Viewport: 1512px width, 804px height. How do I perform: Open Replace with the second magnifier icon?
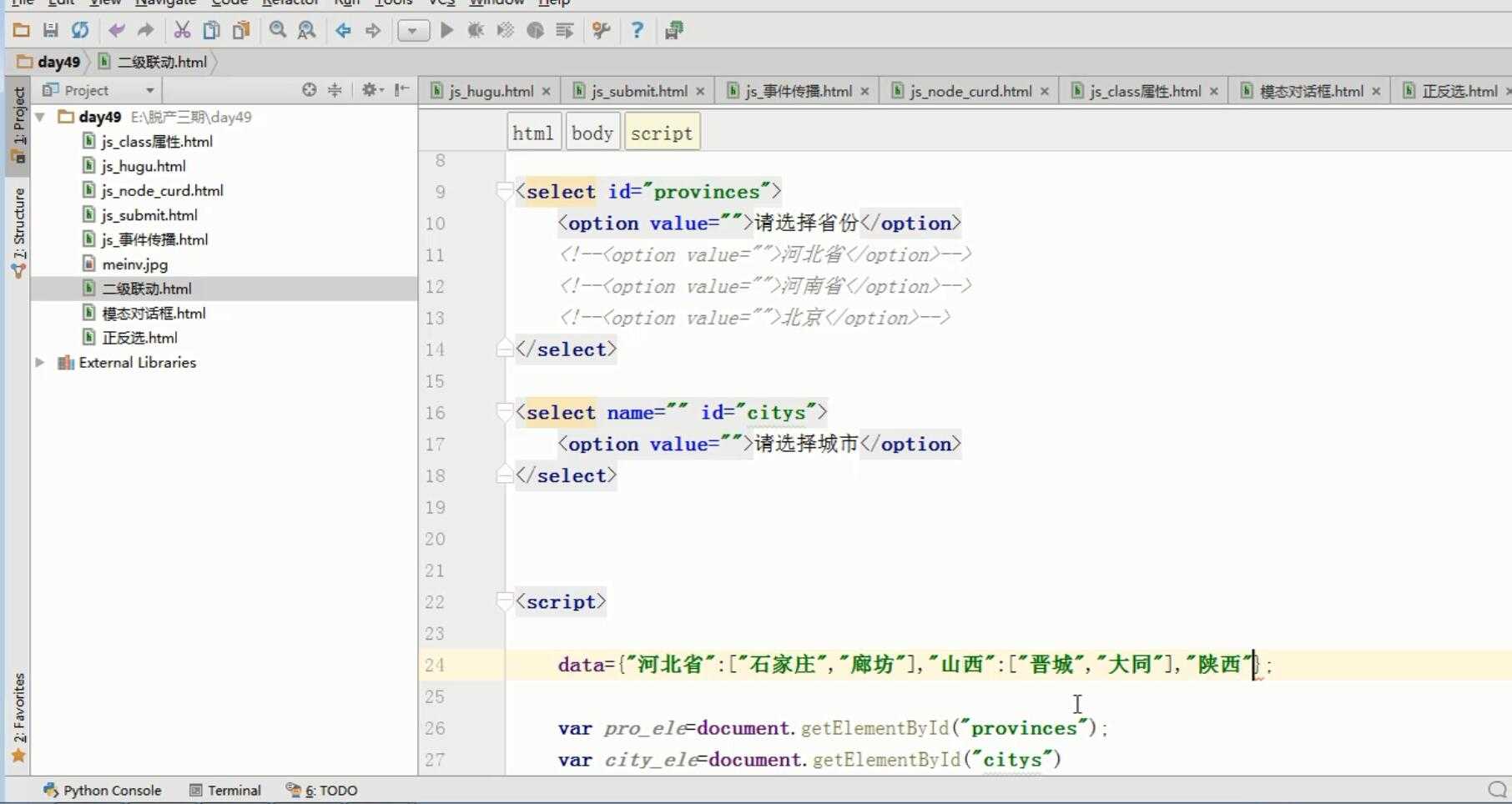pyautogui.click(x=307, y=31)
